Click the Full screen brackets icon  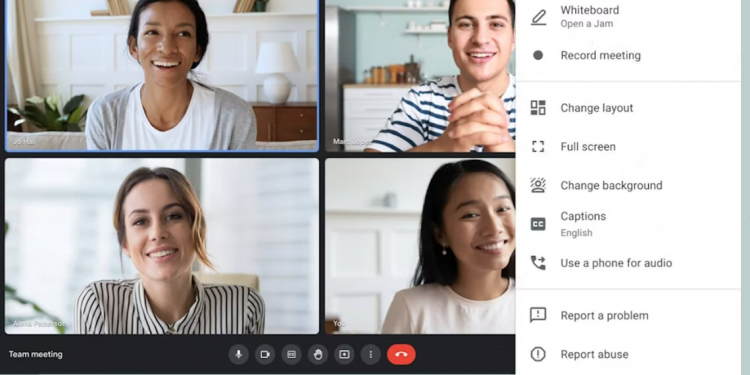[x=538, y=146]
